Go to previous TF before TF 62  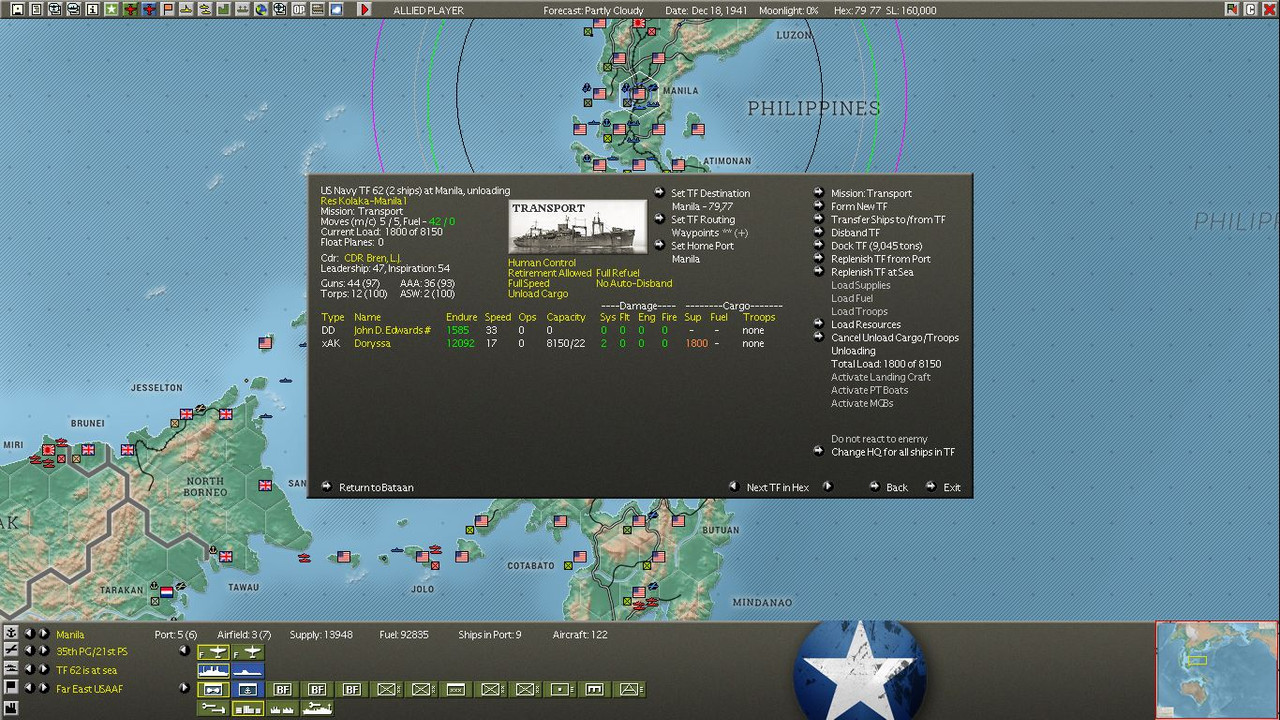(29, 669)
